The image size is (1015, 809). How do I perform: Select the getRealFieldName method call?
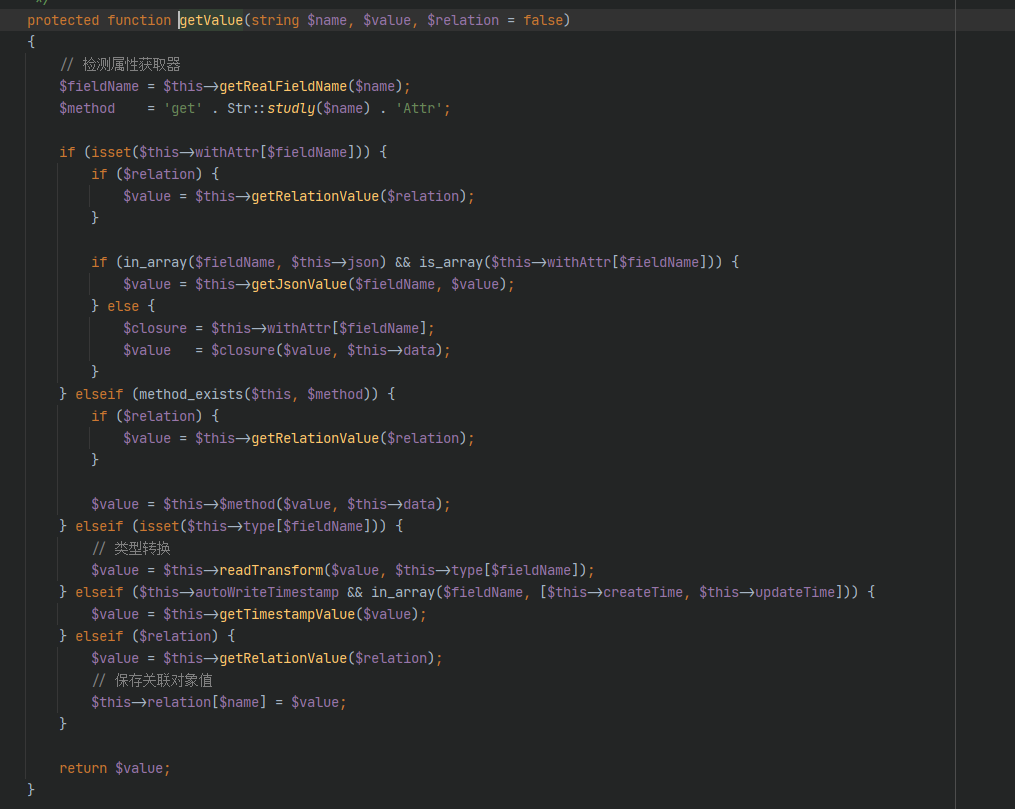point(280,86)
